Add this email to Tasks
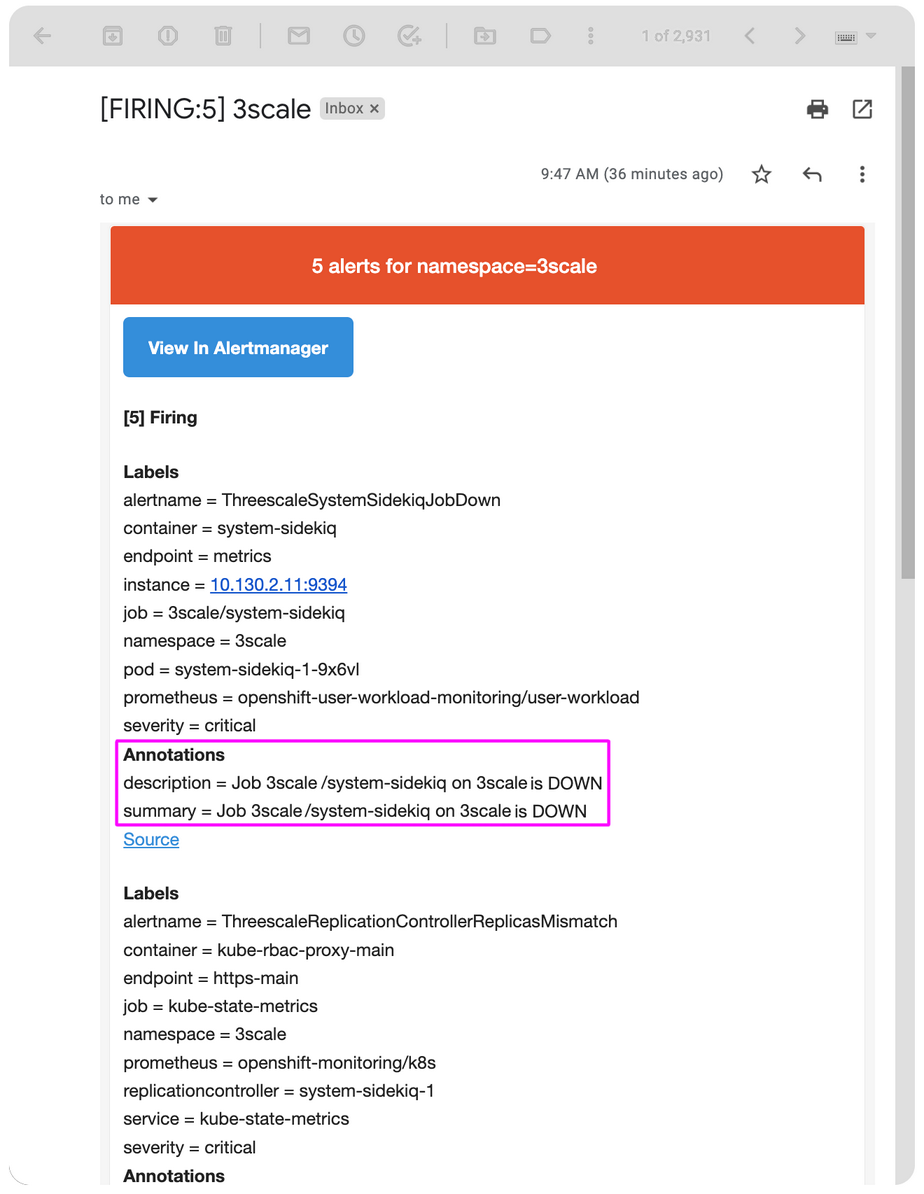This screenshot has width=924, height=1194. [x=409, y=36]
